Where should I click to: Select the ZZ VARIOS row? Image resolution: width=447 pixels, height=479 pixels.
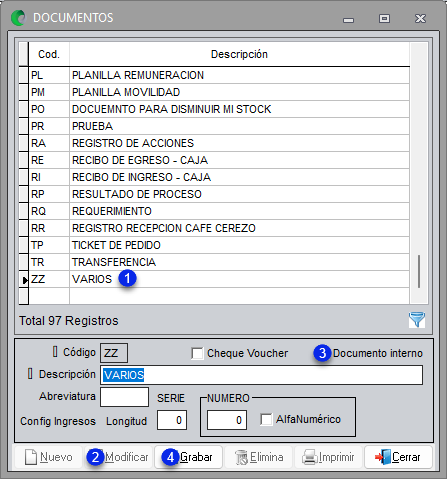point(219,279)
